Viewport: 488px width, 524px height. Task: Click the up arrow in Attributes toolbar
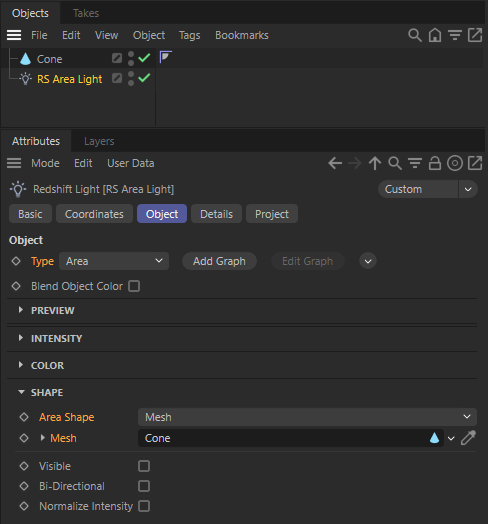pos(375,163)
